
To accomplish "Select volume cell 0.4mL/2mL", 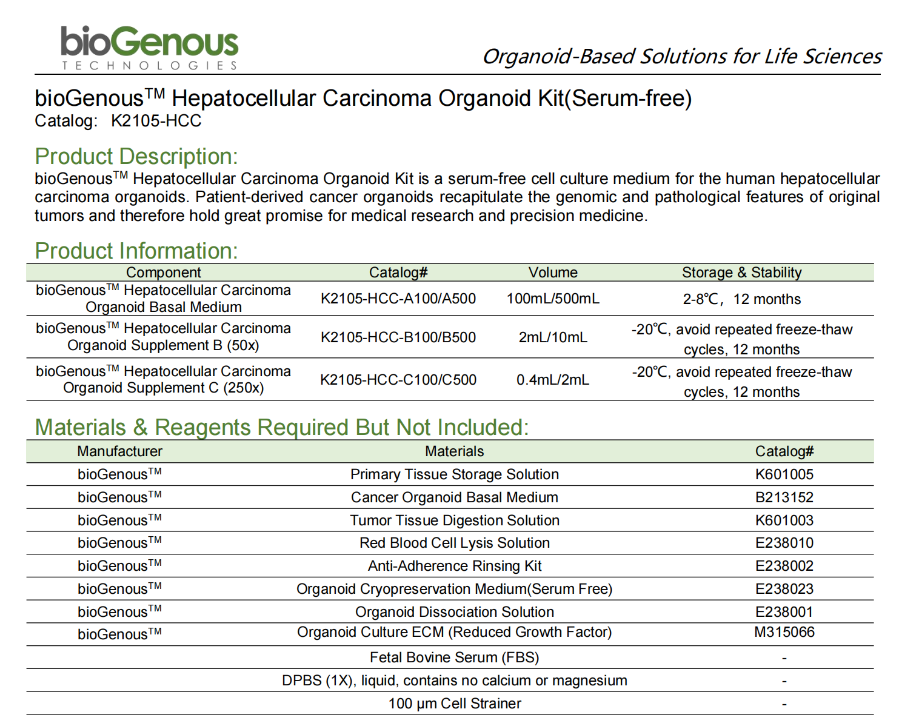I will tap(553, 379).
